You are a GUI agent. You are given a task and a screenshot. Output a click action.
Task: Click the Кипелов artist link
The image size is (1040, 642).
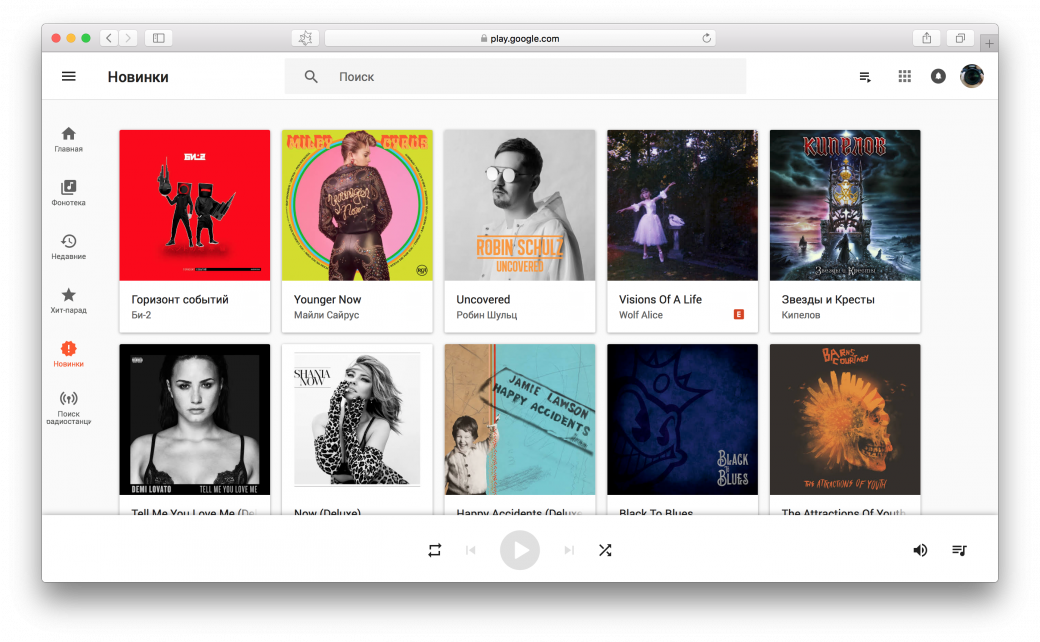point(801,315)
